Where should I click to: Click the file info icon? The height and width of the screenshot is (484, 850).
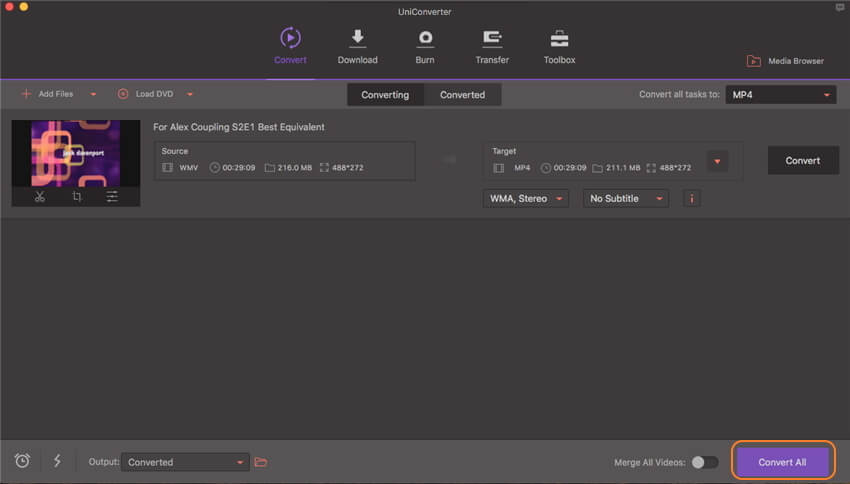[x=692, y=198]
